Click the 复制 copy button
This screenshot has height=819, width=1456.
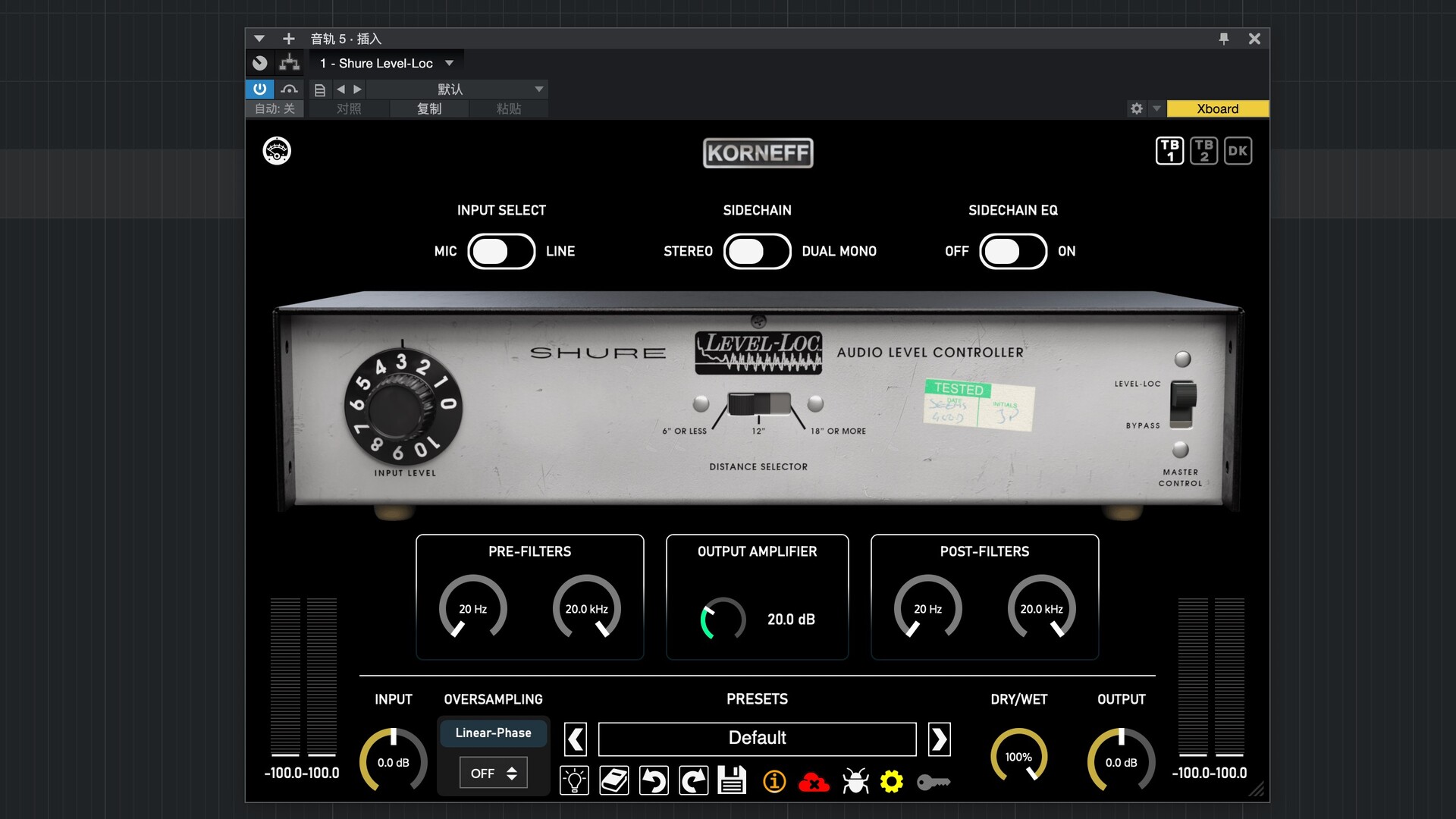[x=429, y=109]
